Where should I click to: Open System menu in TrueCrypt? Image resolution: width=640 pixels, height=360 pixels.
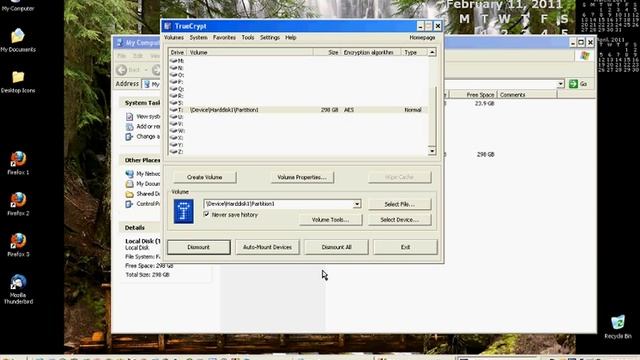pyautogui.click(x=198, y=38)
